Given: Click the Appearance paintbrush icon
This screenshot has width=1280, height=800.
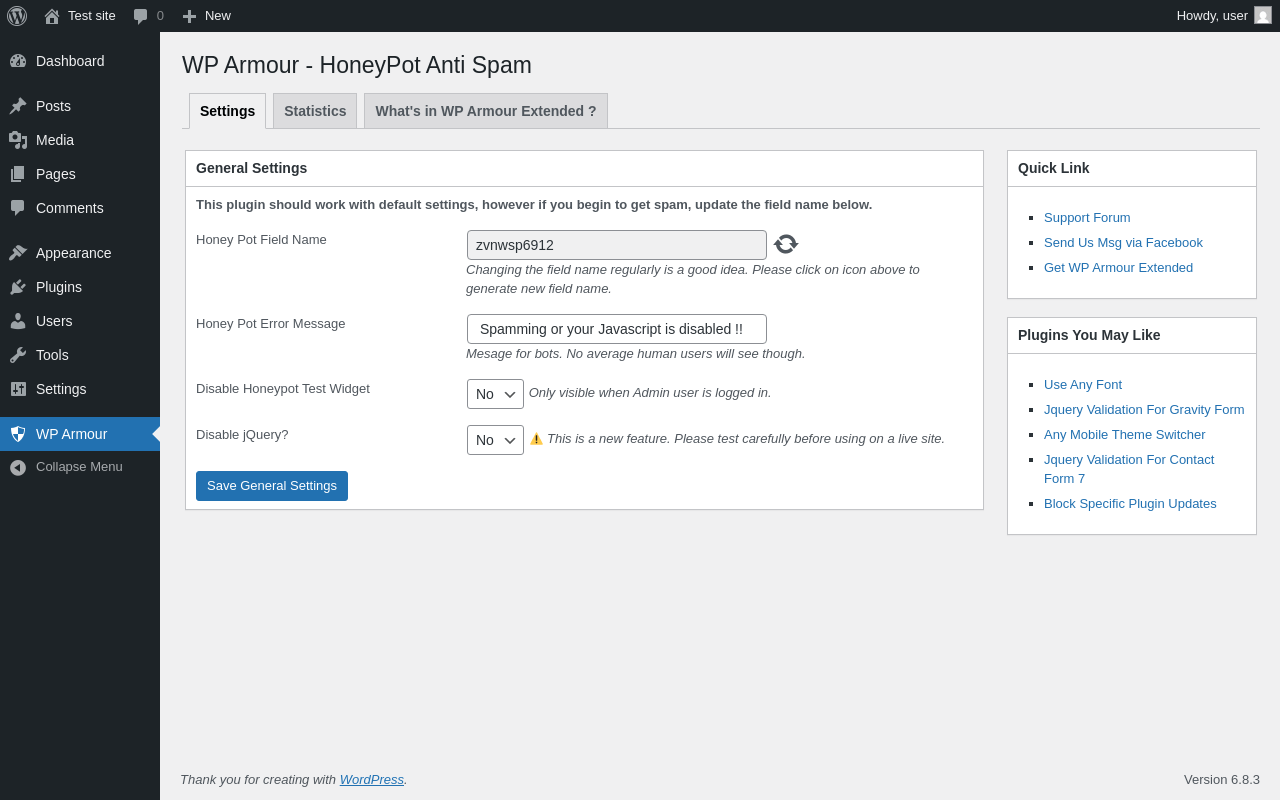Looking at the screenshot, I should [x=18, y=253].
